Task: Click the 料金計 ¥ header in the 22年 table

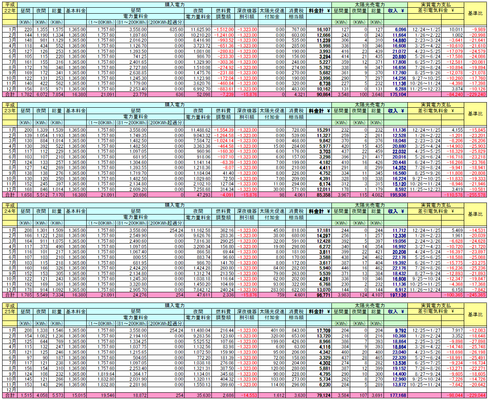Action: [x=319, y=11]
